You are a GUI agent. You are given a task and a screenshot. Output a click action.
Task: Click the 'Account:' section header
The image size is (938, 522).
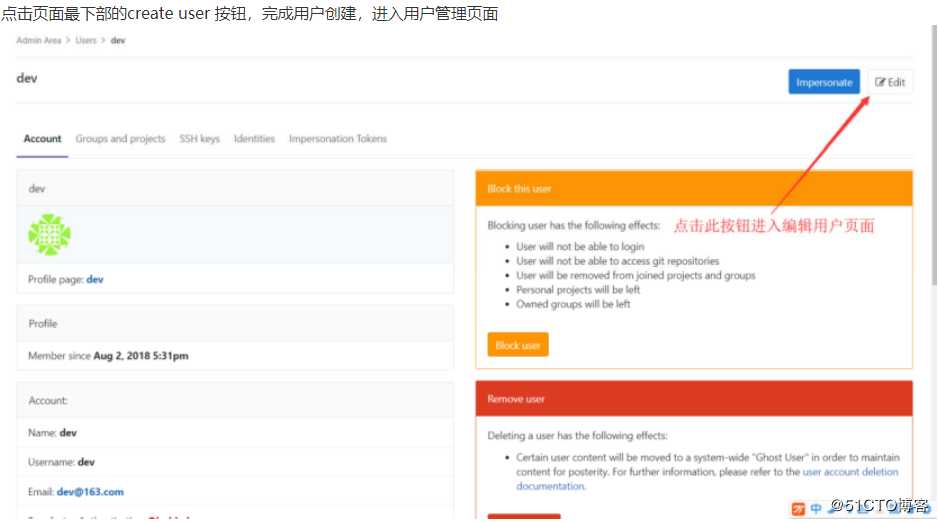point(235,401)
